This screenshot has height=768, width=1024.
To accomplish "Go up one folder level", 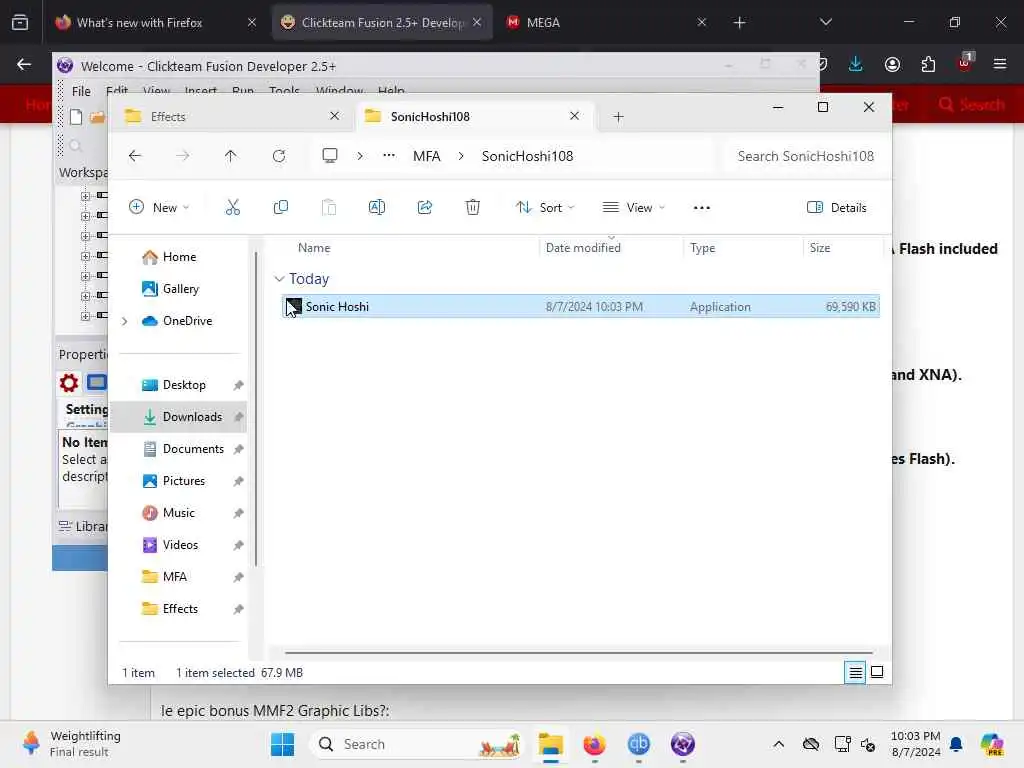I will click(x=231, y=156).
